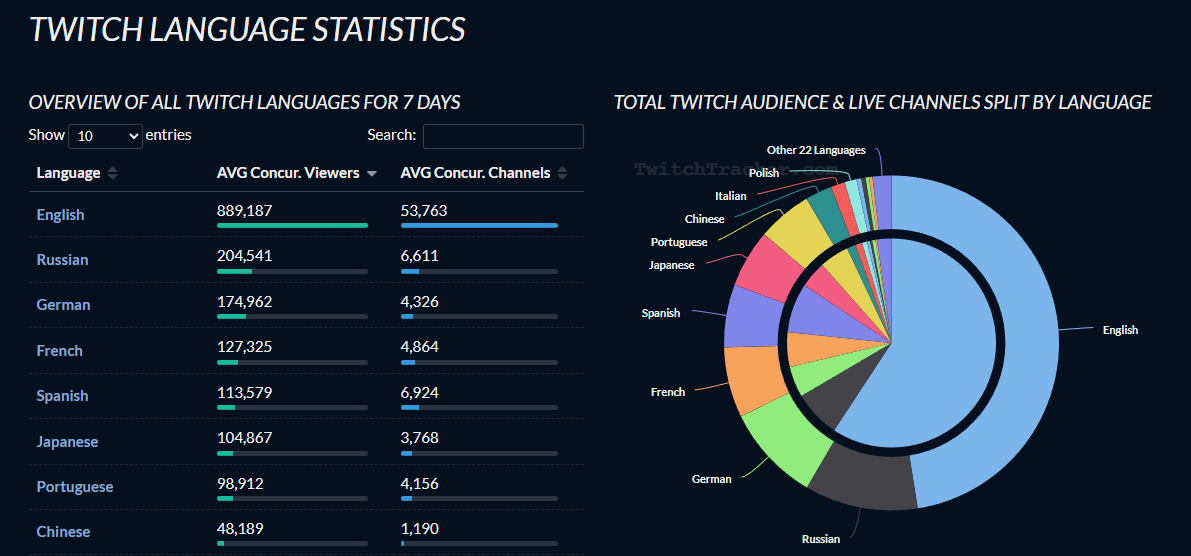The width and height of the screenshot is (1191, 556).
Task: Click the 6,924 channels value
Action: 419,393
